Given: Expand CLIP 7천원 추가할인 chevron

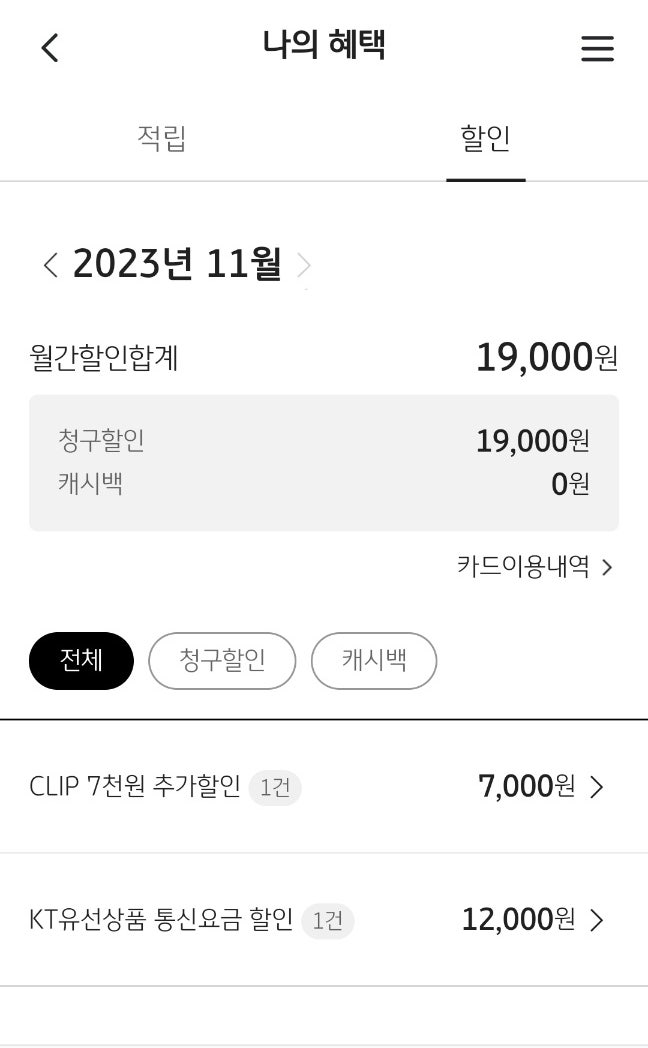Looking at the screenshot, I should pyautogui.click(x=597, y=787).
